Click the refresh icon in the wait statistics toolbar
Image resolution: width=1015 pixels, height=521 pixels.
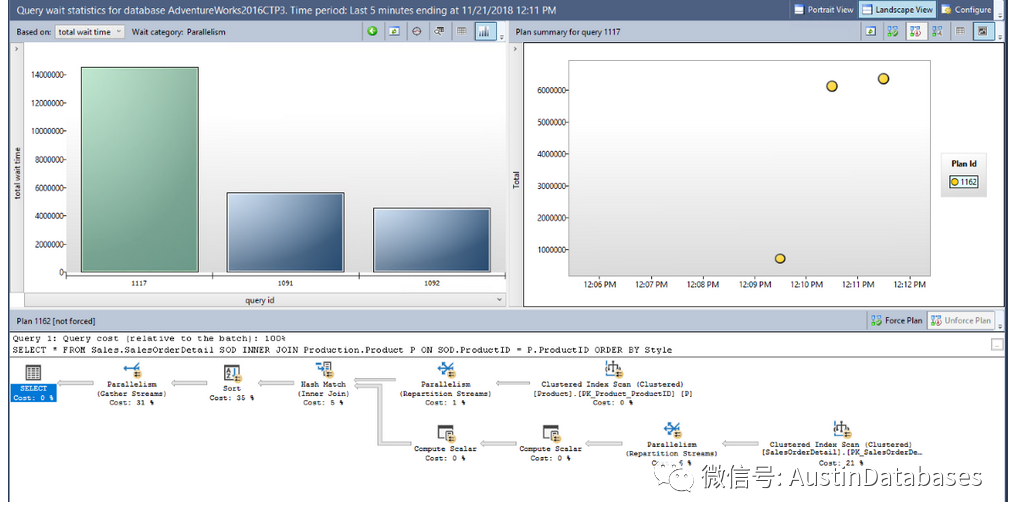(x=395, y=32)
